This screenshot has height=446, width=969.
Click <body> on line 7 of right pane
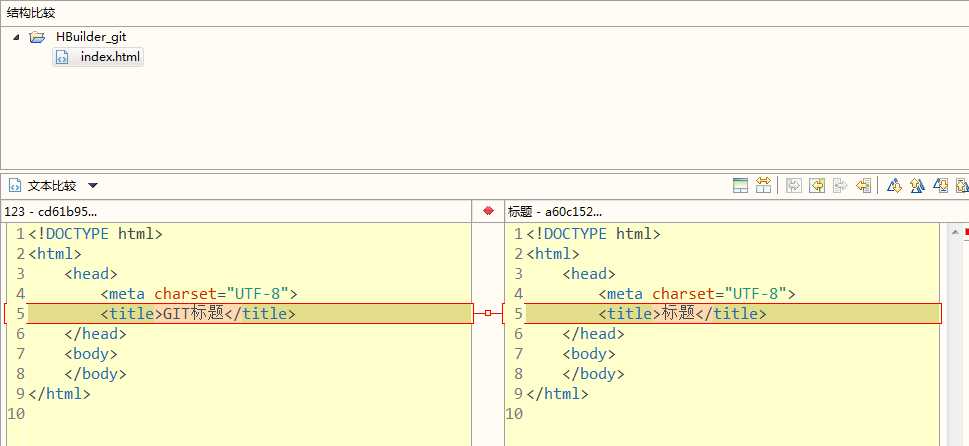pyautogui.click(x=589, y=354)
